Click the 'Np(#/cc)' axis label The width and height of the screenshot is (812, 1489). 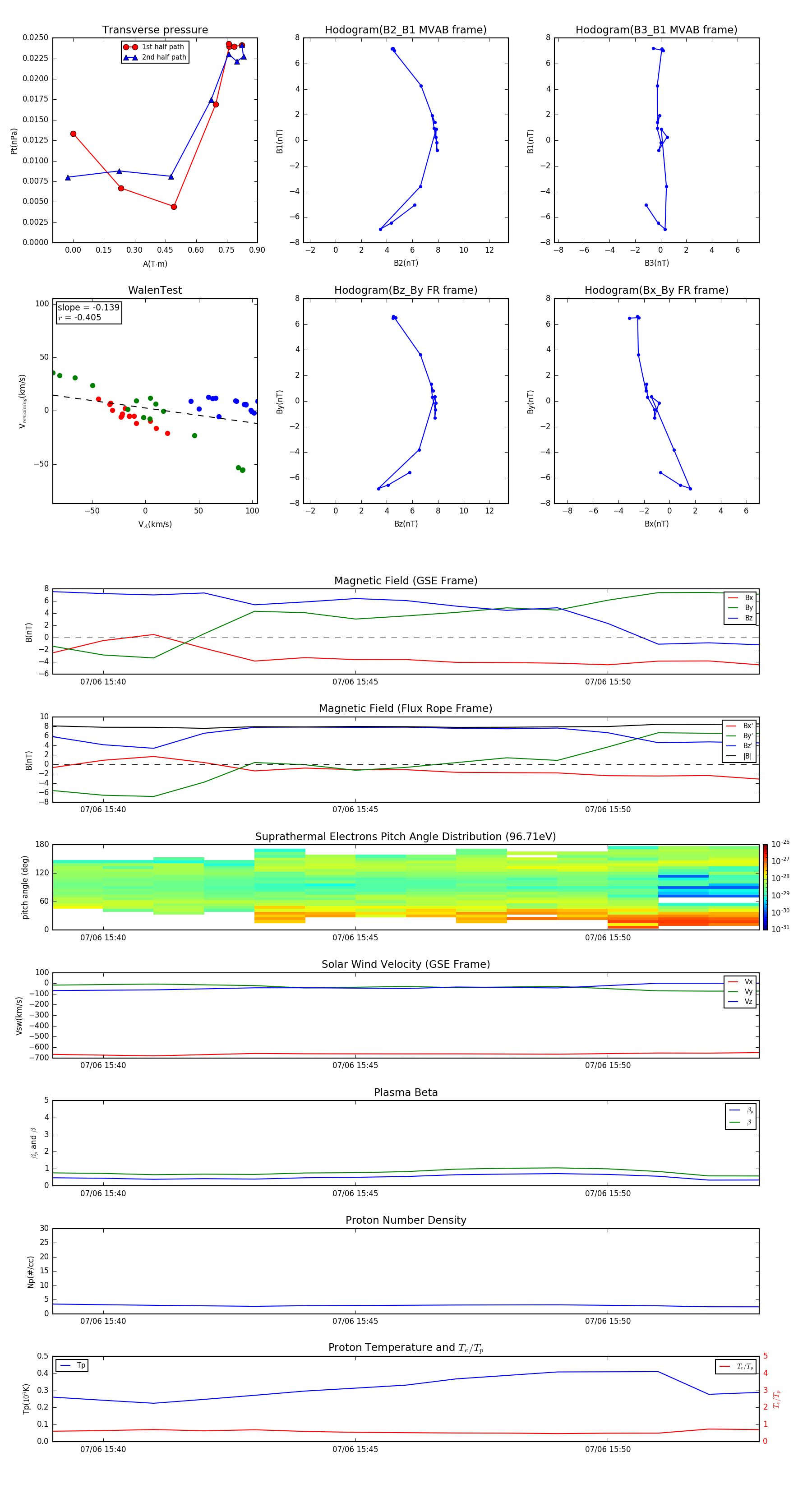(31, 1272)
